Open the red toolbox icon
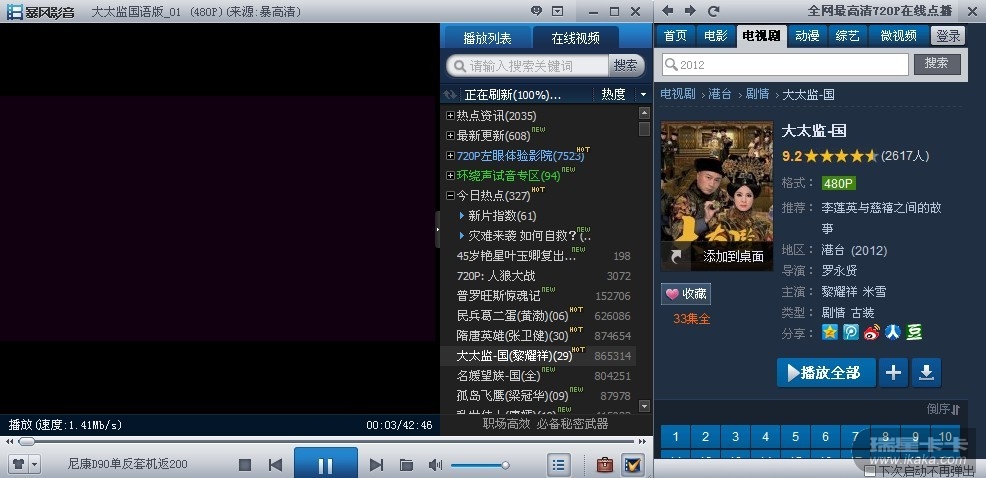986x478 pixels. coord(604,465)
